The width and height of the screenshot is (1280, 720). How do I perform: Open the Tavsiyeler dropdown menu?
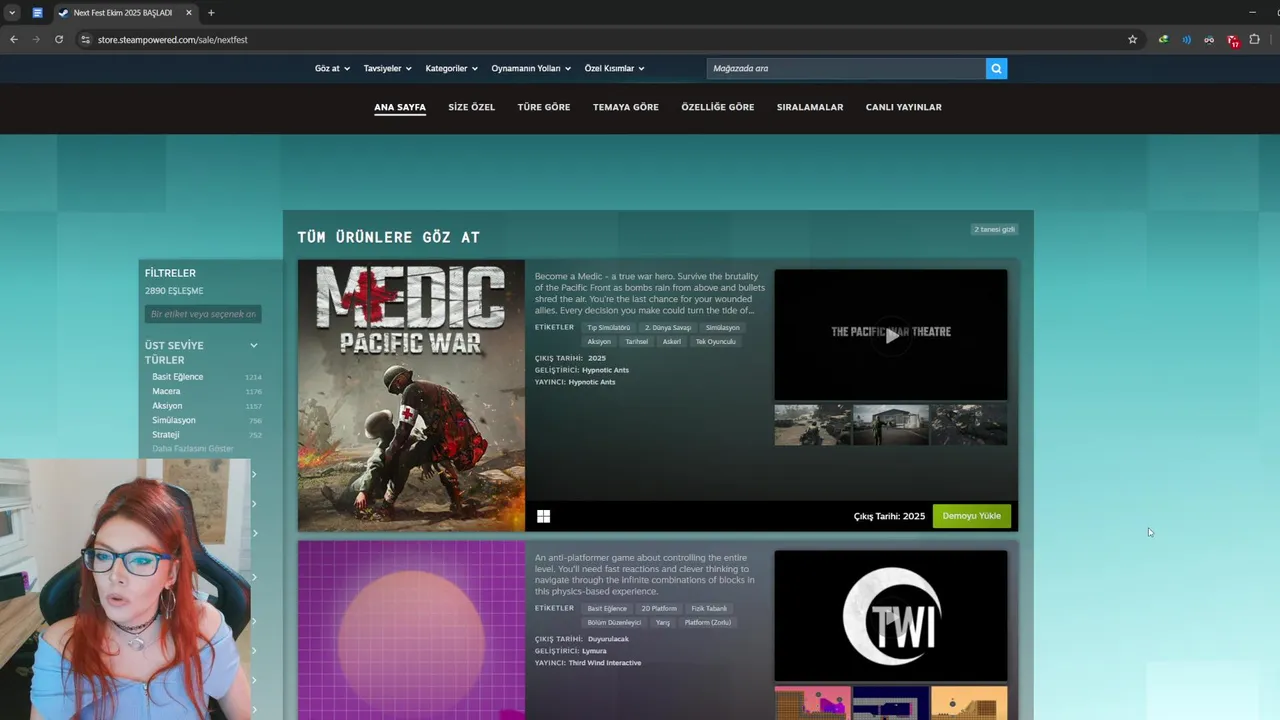click(x=387, y=68)
